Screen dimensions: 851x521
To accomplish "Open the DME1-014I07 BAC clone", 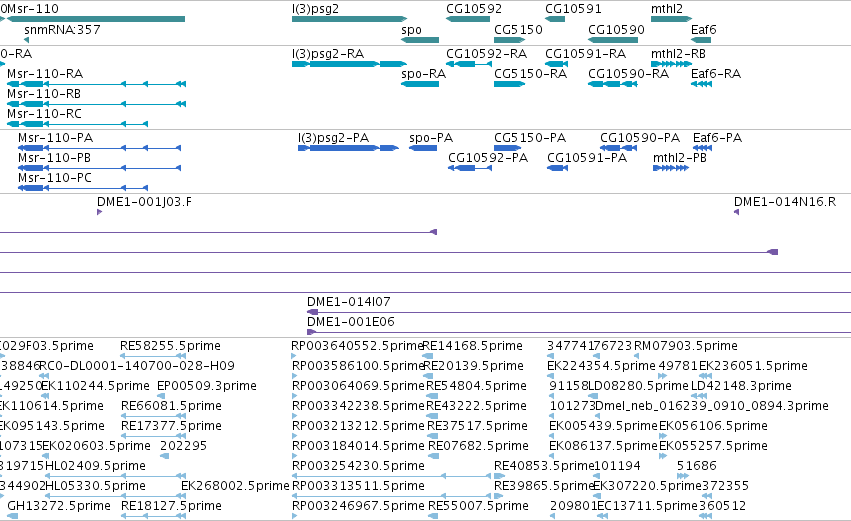I will coord(579,312).
